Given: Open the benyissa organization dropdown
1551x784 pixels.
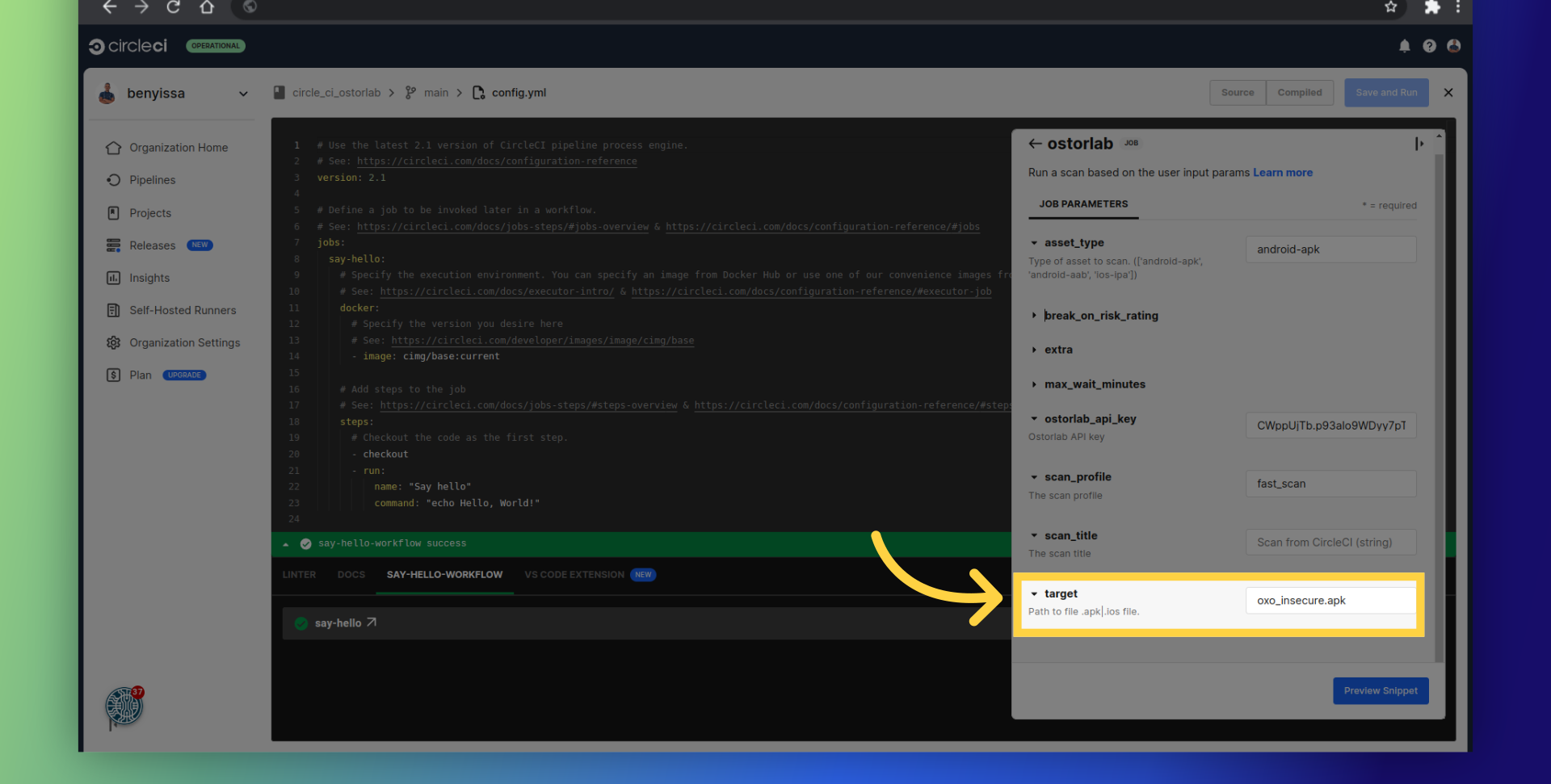Looking at the screenshot, I should coord(242,94).
